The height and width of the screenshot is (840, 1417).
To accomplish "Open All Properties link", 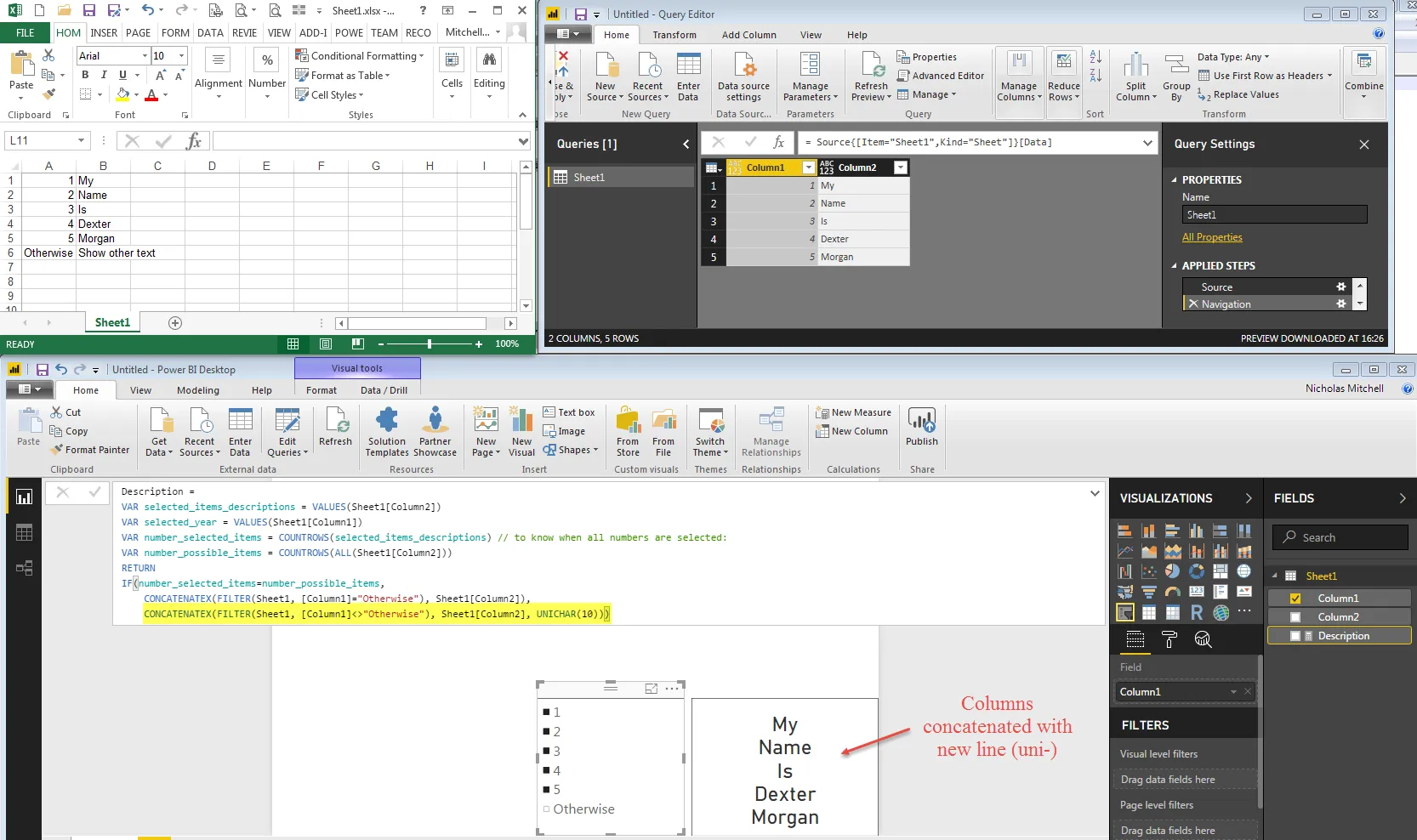I will pos(1212,237).
